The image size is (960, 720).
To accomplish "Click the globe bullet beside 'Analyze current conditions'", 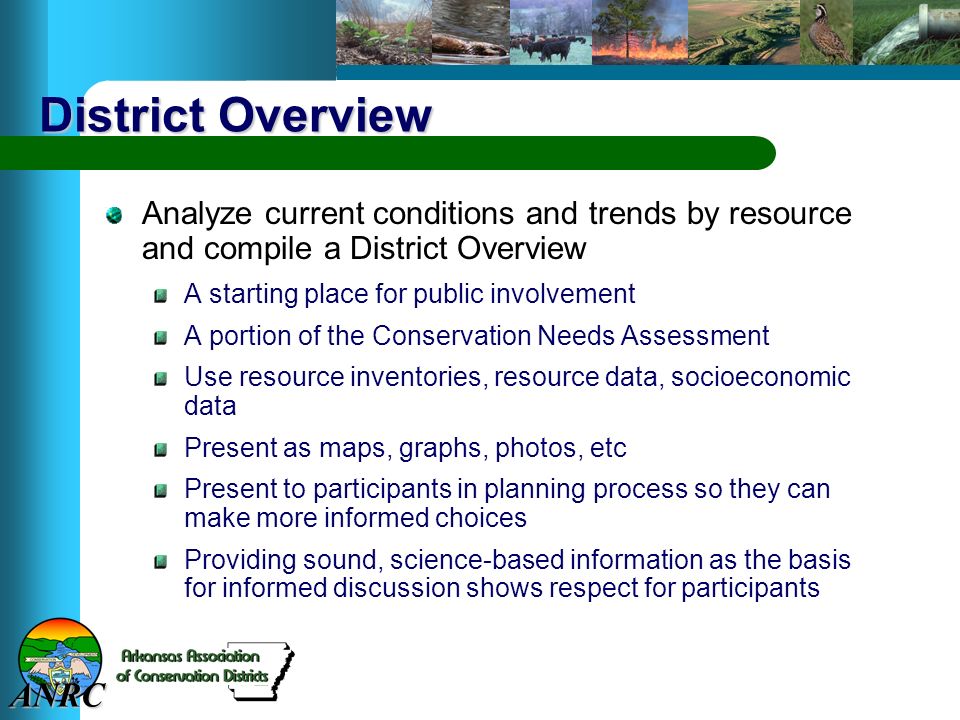I will [114, 216].
